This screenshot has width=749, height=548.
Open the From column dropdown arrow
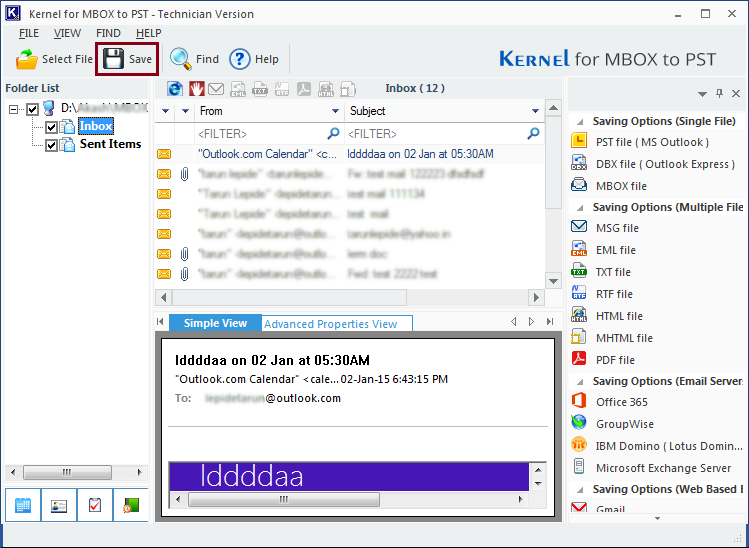click(335, 111)
